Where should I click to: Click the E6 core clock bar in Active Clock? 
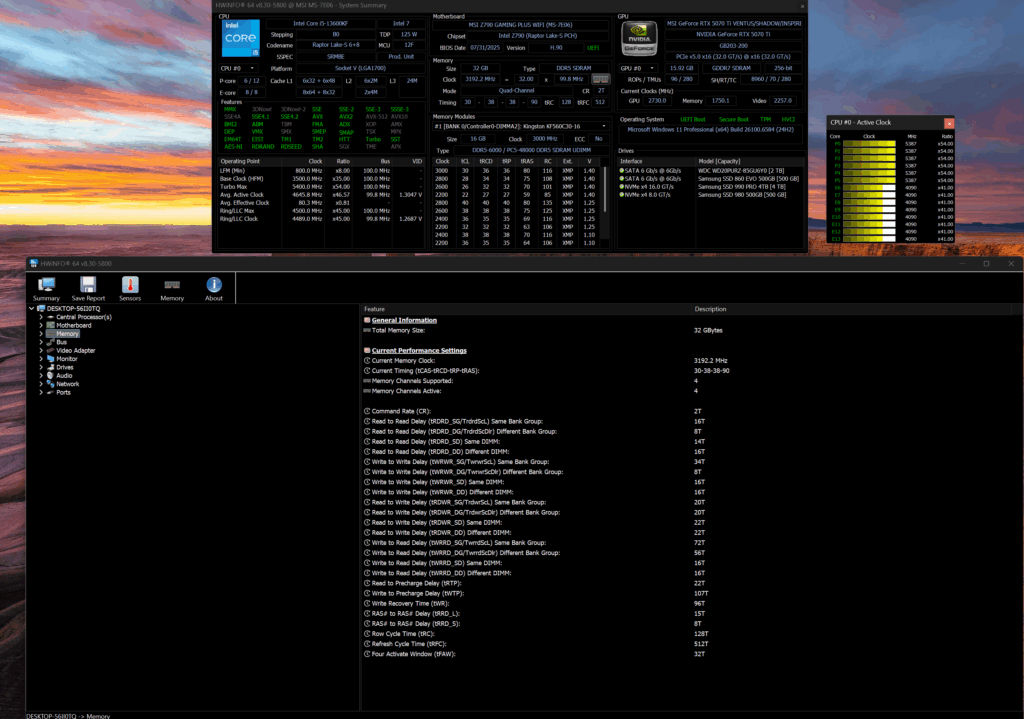[x=869, y=187]
